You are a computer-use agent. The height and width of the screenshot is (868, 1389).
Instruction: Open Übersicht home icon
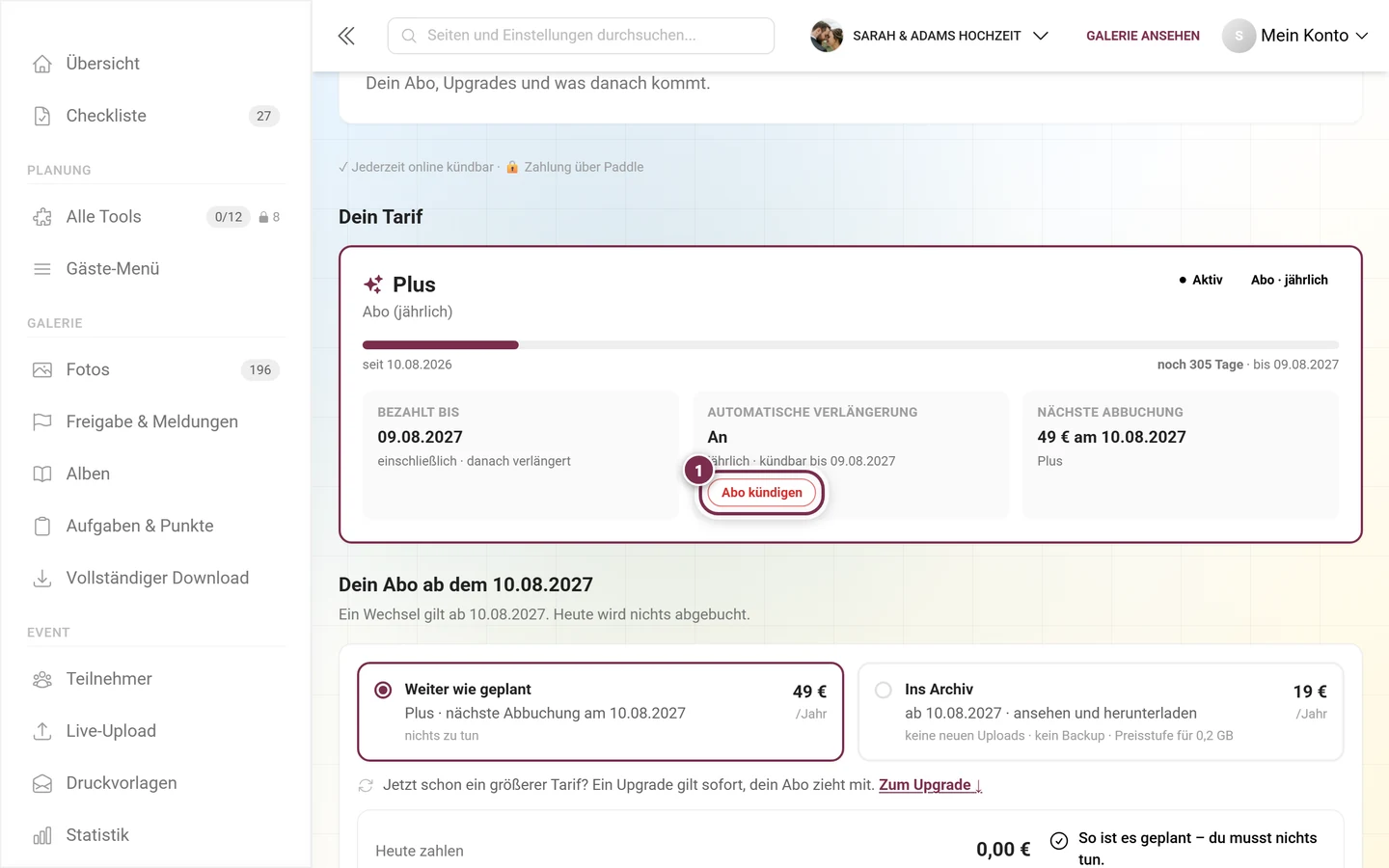(42, 64)
